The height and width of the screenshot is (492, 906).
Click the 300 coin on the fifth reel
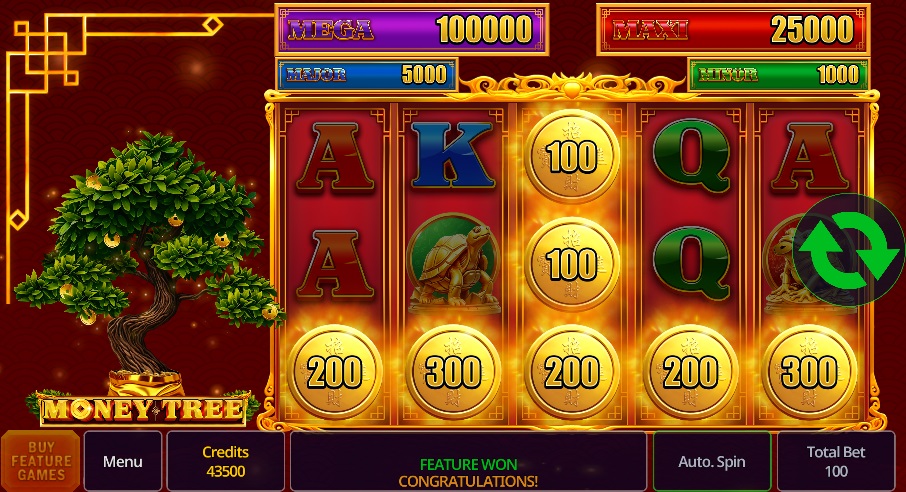809,372
